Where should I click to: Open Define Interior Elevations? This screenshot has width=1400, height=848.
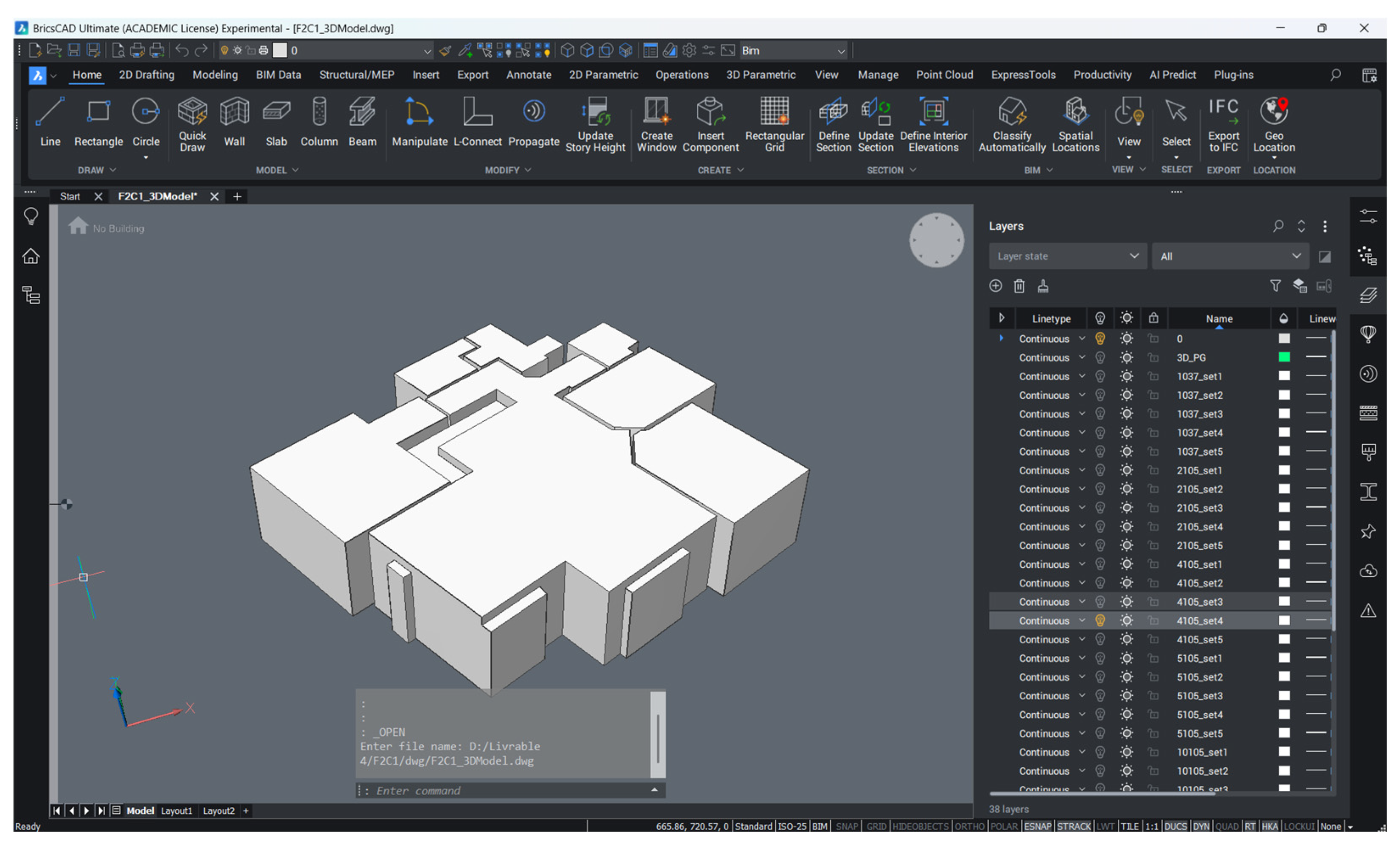tap(933, 124)
